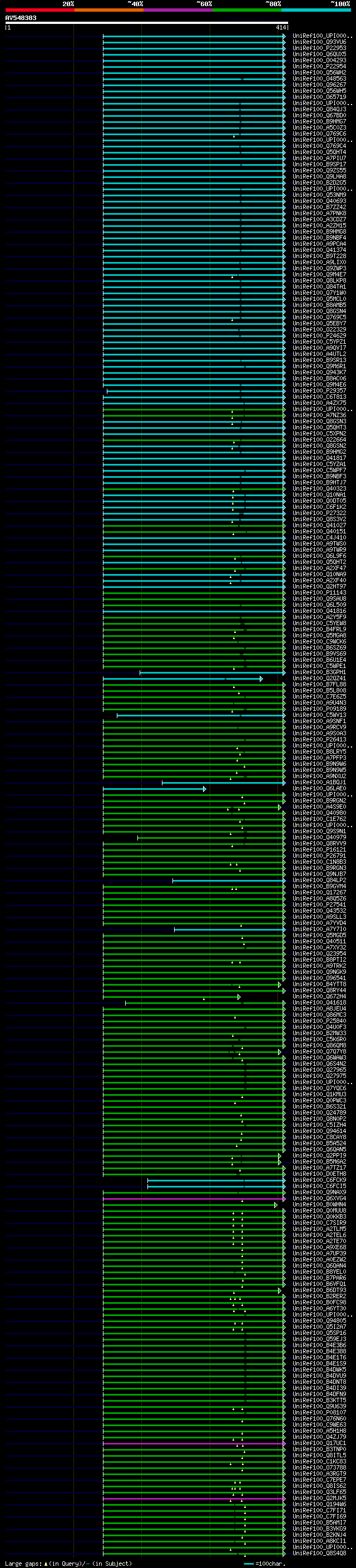Viewport: 356px width, 1568px height.
Task: Click the query end position 414 label
Action: (x=280, y=27)
